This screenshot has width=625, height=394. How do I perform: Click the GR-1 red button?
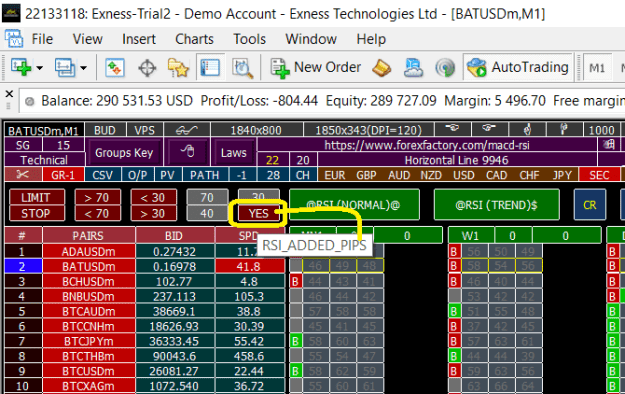point(63,175)
